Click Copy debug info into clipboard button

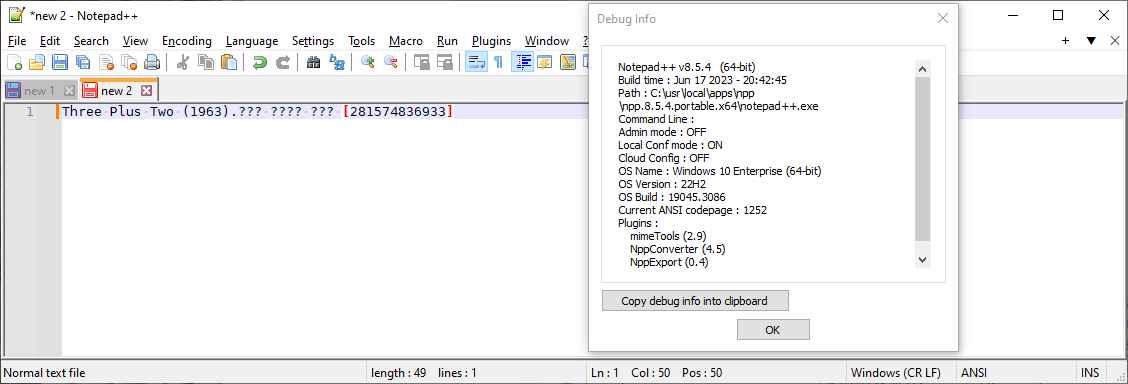695,301
